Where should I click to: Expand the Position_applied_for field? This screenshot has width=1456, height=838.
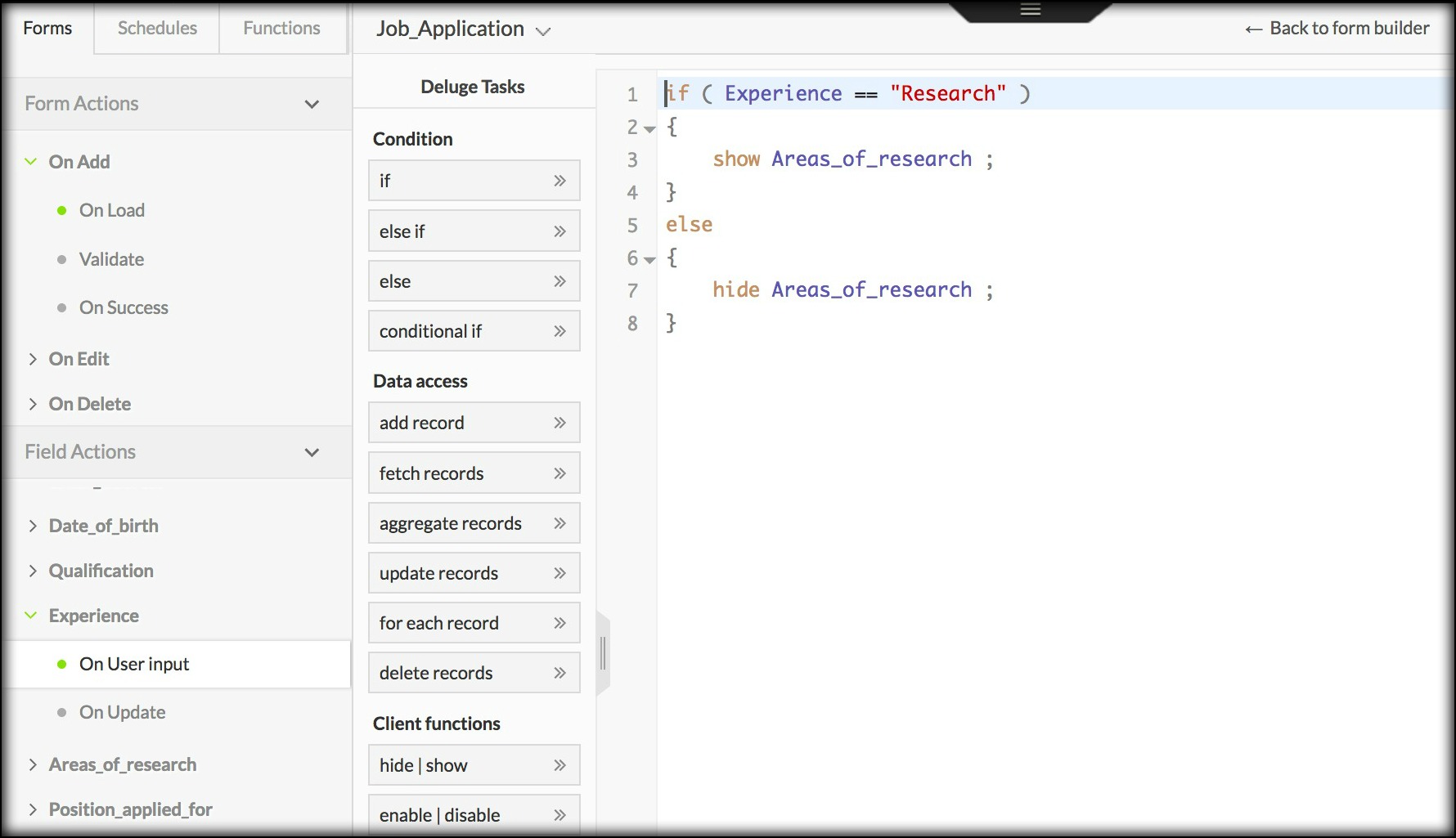[x=33, y=809]
